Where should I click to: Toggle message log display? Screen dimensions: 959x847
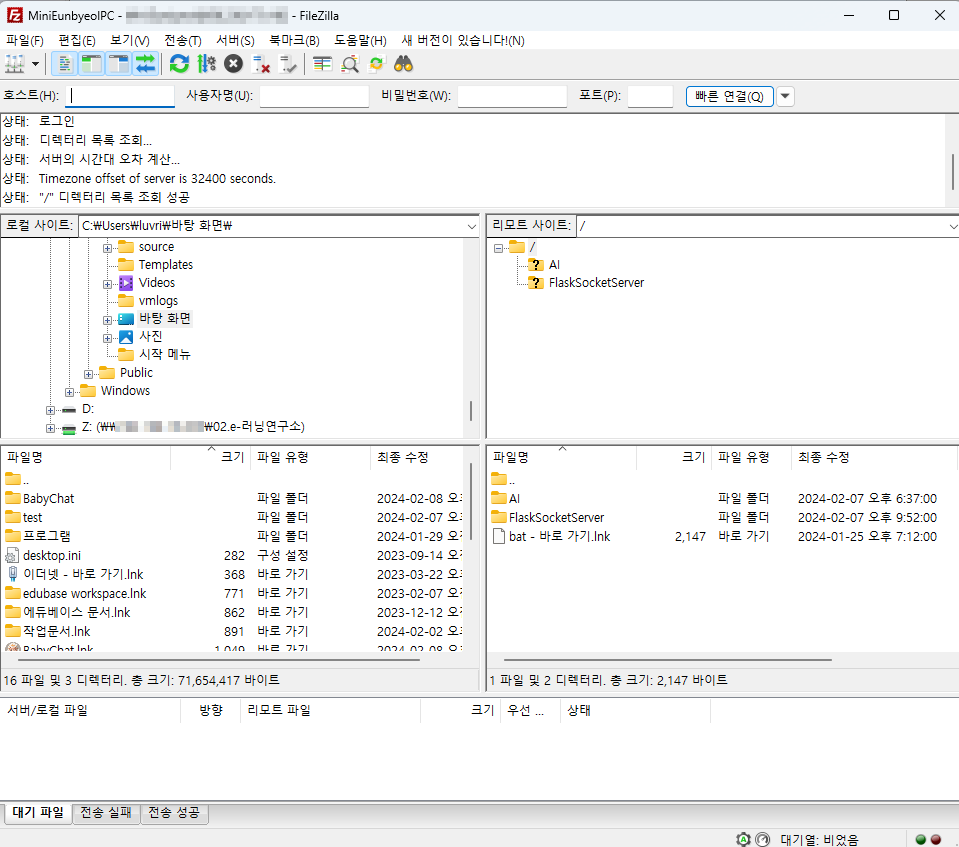64,64
